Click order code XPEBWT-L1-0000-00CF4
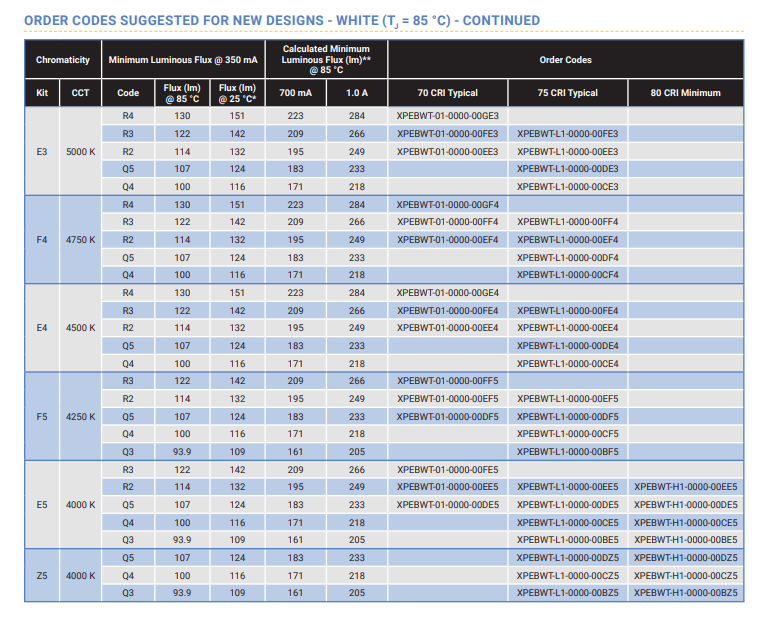This screenshot has height=619, width=774. pos(568,275)
